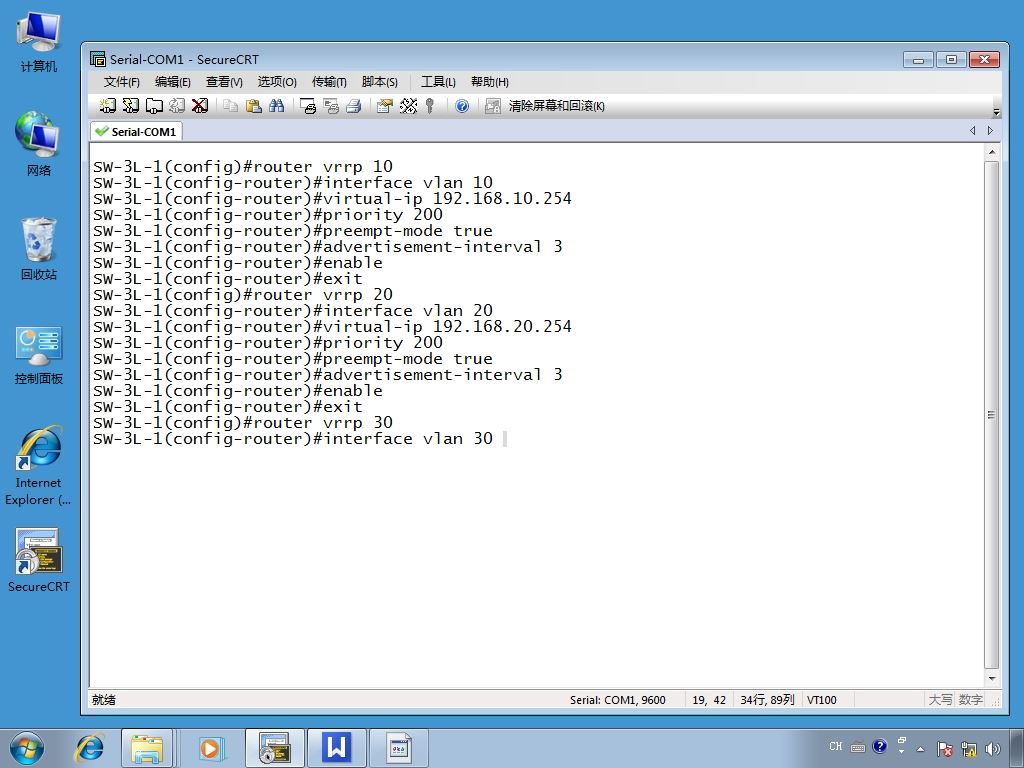Click the '就绪' status text

pos(104,699)
